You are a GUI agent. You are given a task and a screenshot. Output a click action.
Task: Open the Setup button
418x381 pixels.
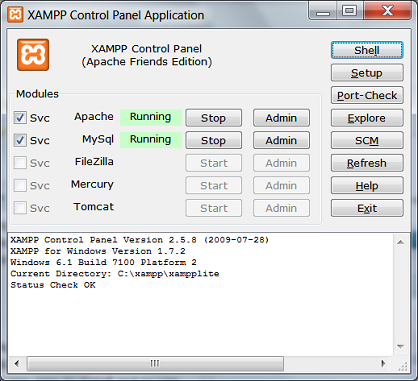click(x=367, y=73)
